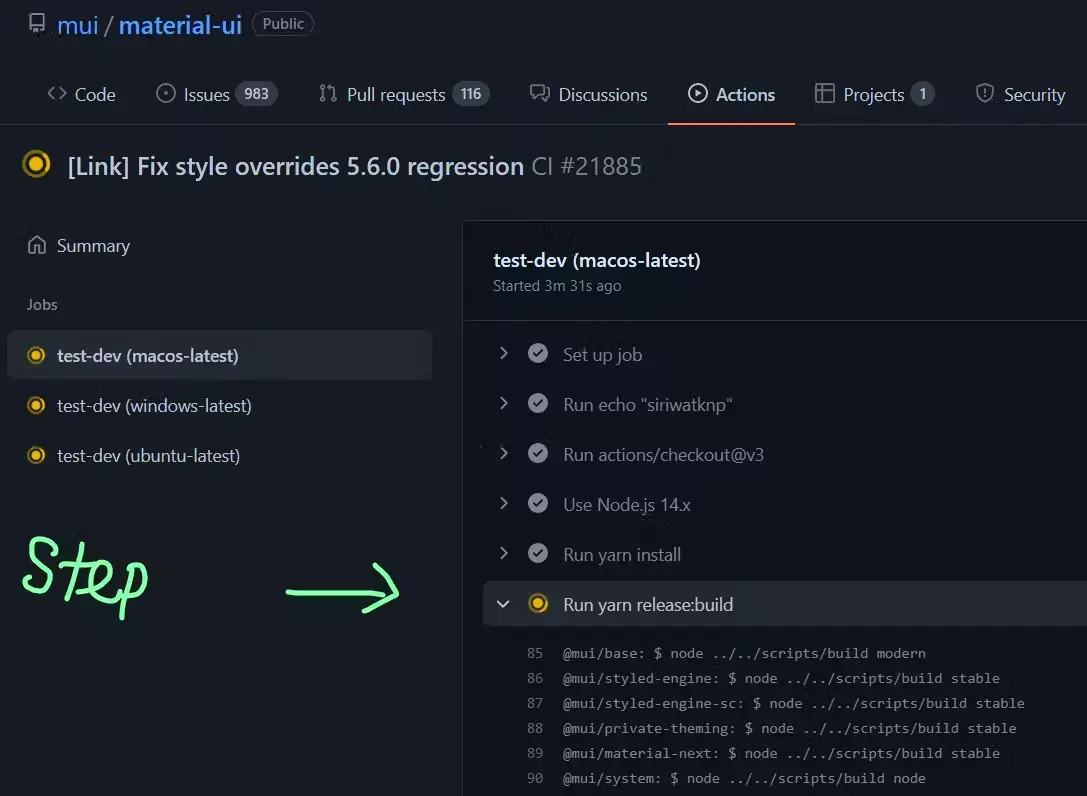Open the Issues tab with its circle icon
Image resolution: width=1087 pixels, height=796 pixels.
pos(165,94)
